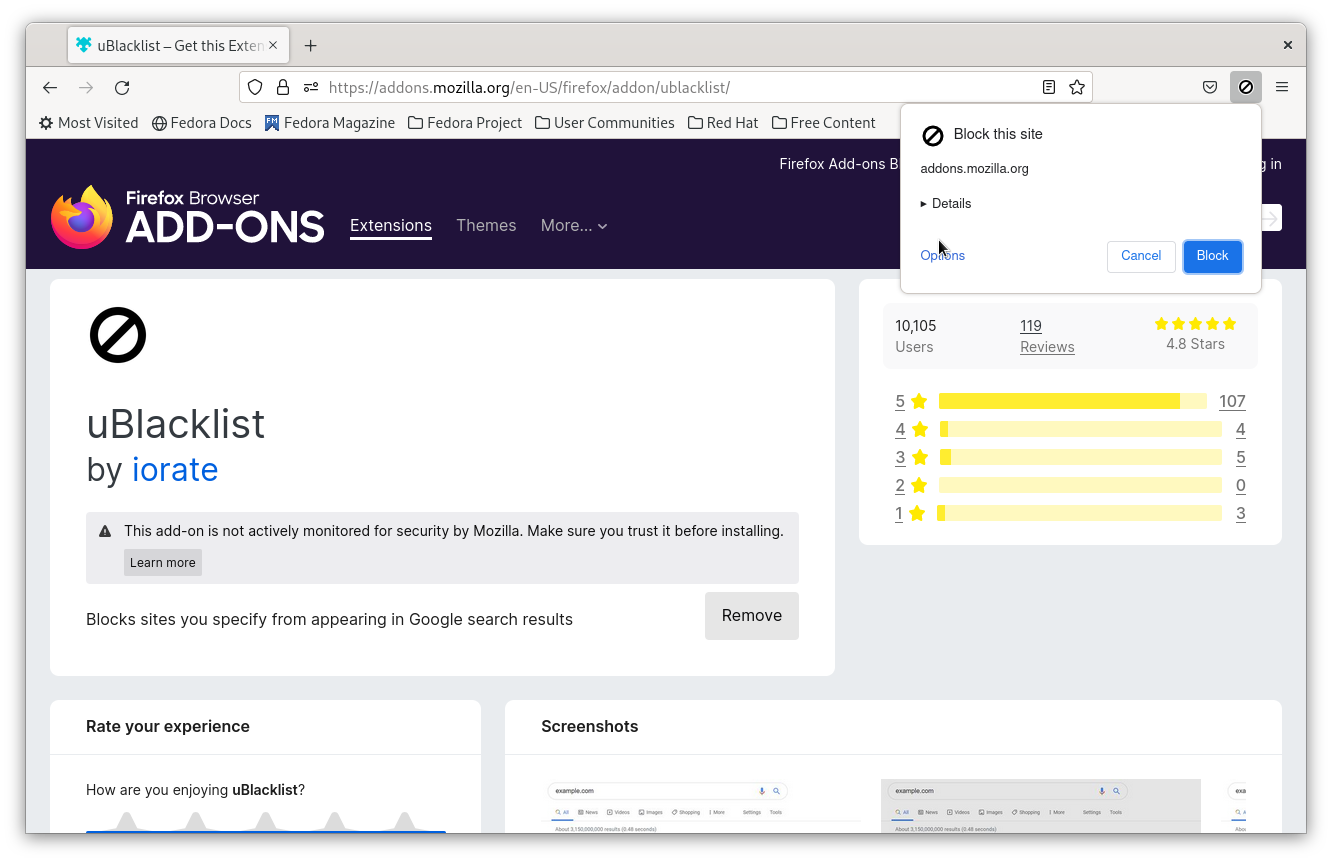Screen dimensions: 1332x862
Task: Open Most Visited bookmarks
Action: click(x=88, y=123)
